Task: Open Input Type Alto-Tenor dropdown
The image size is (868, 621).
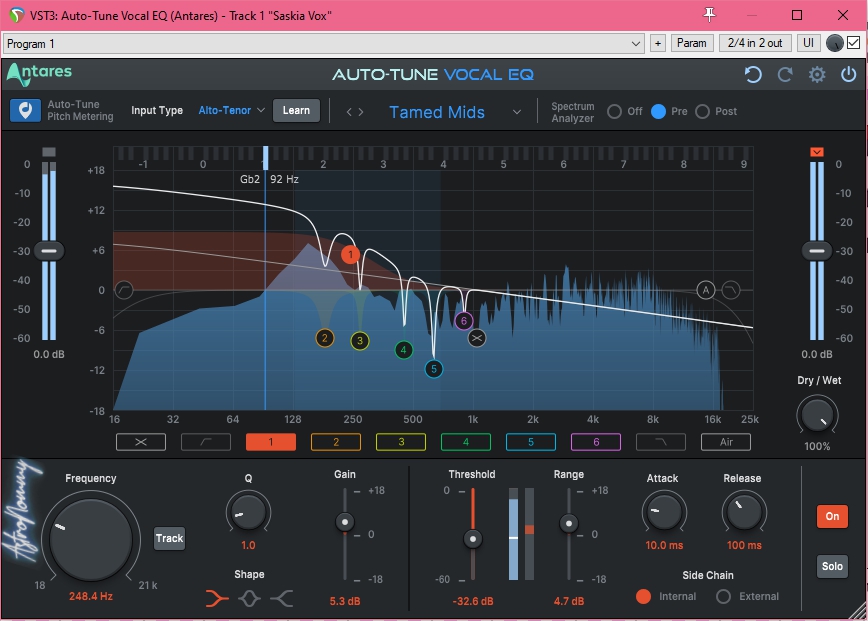Action: pos(231,110)
